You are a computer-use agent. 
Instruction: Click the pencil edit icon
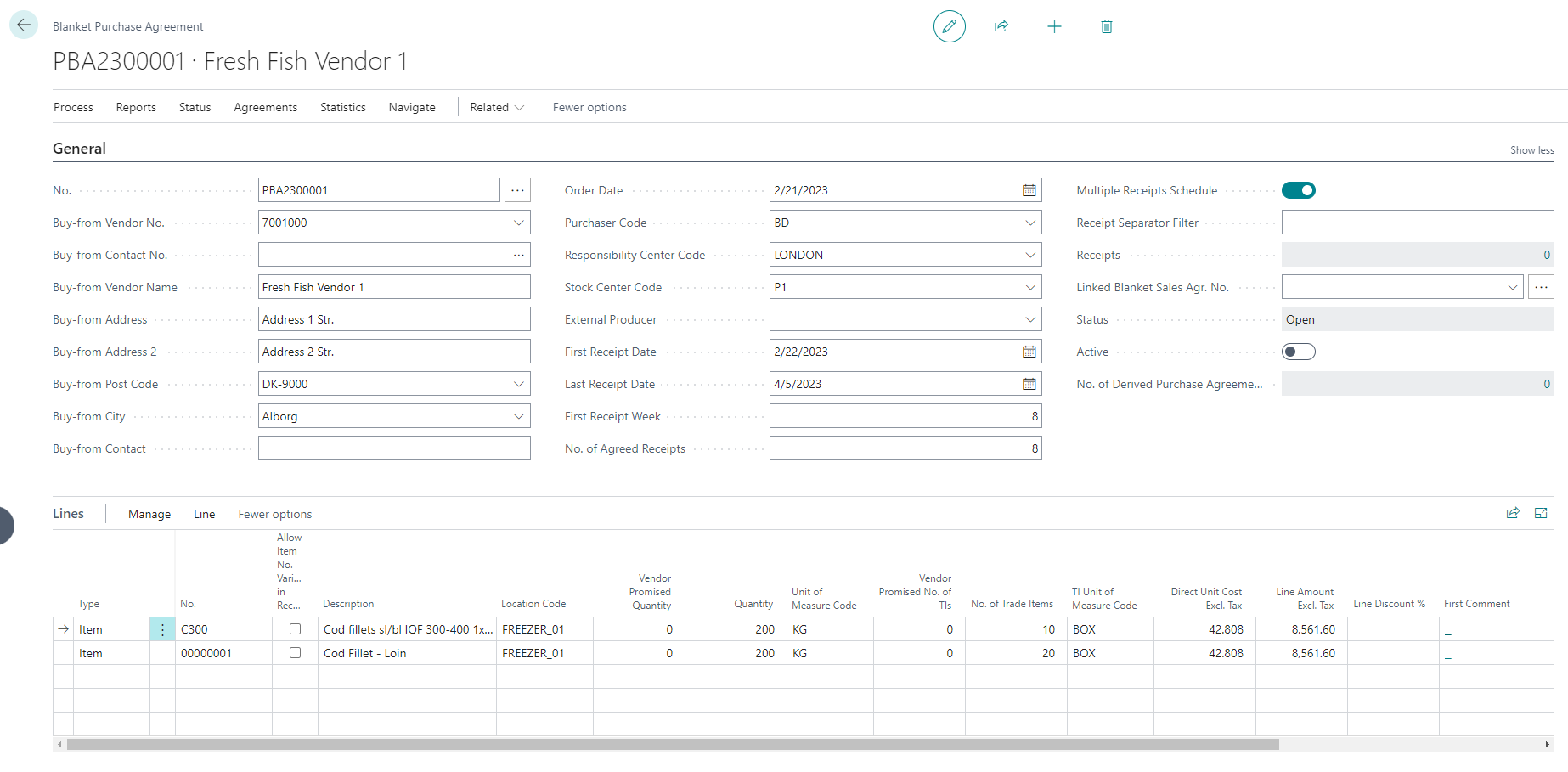point(949,26)
